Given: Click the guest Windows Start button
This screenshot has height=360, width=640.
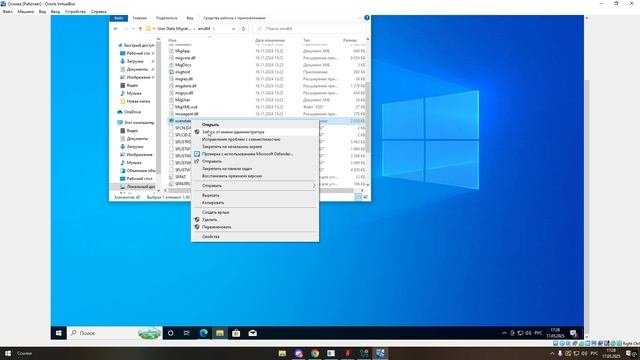Looking at the screenshot, I should [58, 333].
